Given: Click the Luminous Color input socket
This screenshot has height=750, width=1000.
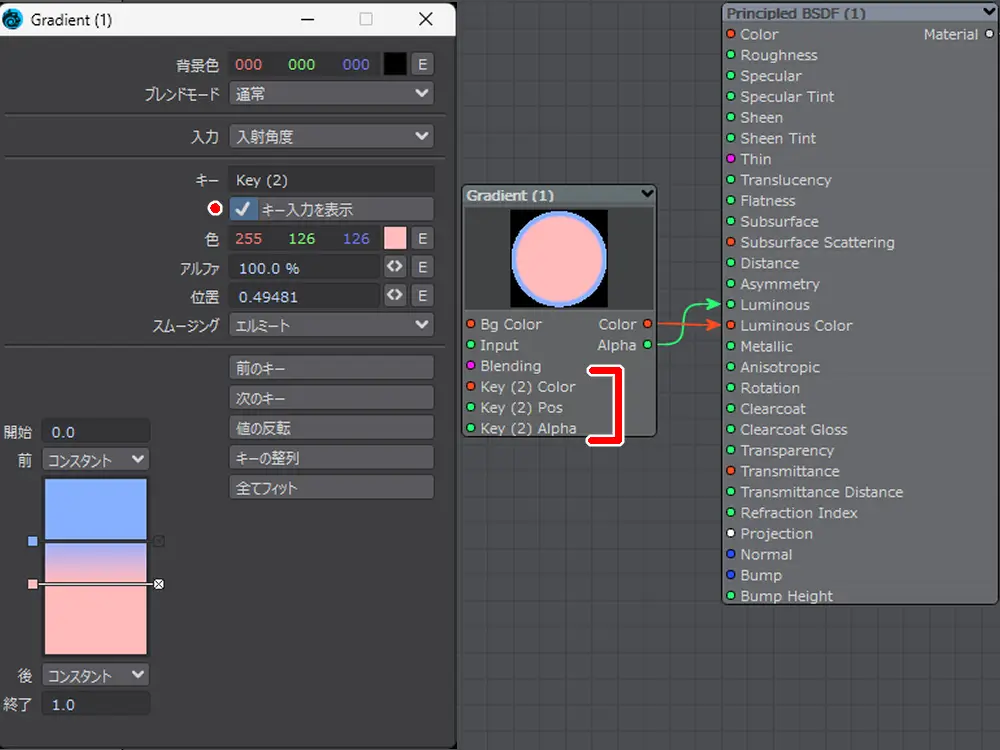Looking at the screenshot, I should point(731,326).
